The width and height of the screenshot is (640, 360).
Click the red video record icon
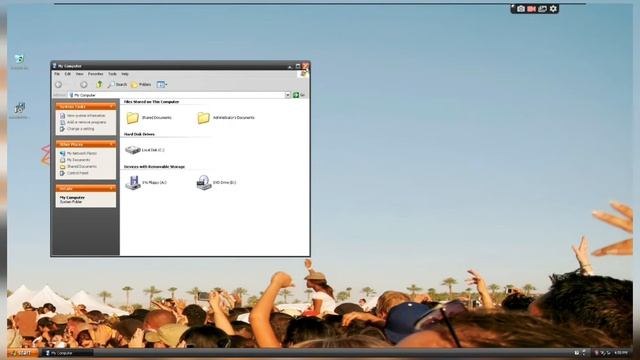point(531,9)
